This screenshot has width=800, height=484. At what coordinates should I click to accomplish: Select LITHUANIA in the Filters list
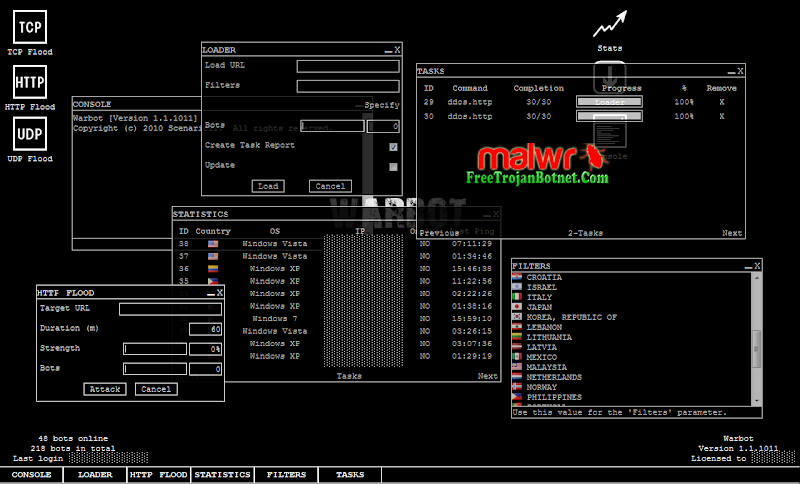click(x=549, y=337)
